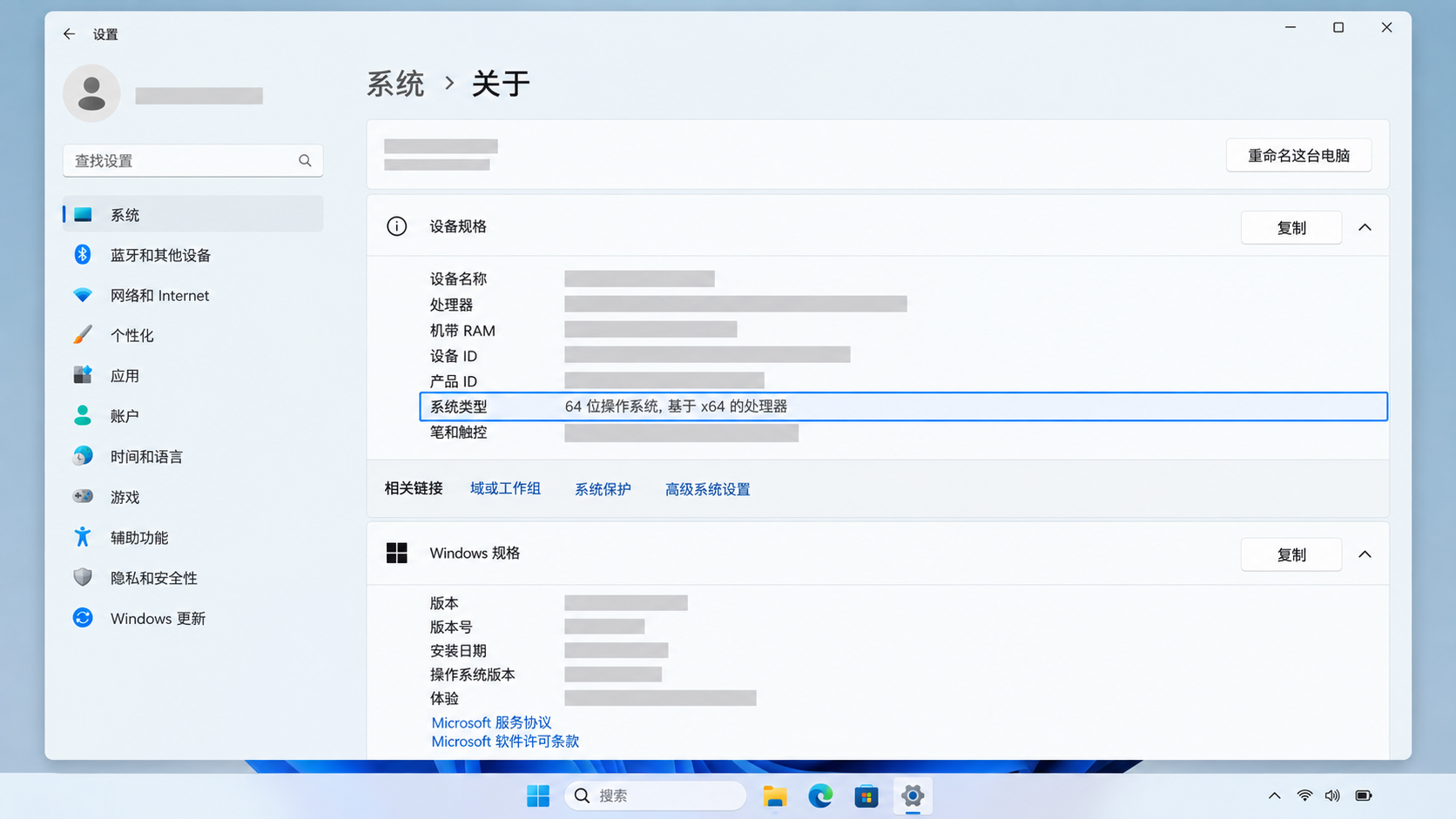The image size is (1456, 819).
Task: Click the 隐私和安全性 shield icon
Action: click(83, 577)
